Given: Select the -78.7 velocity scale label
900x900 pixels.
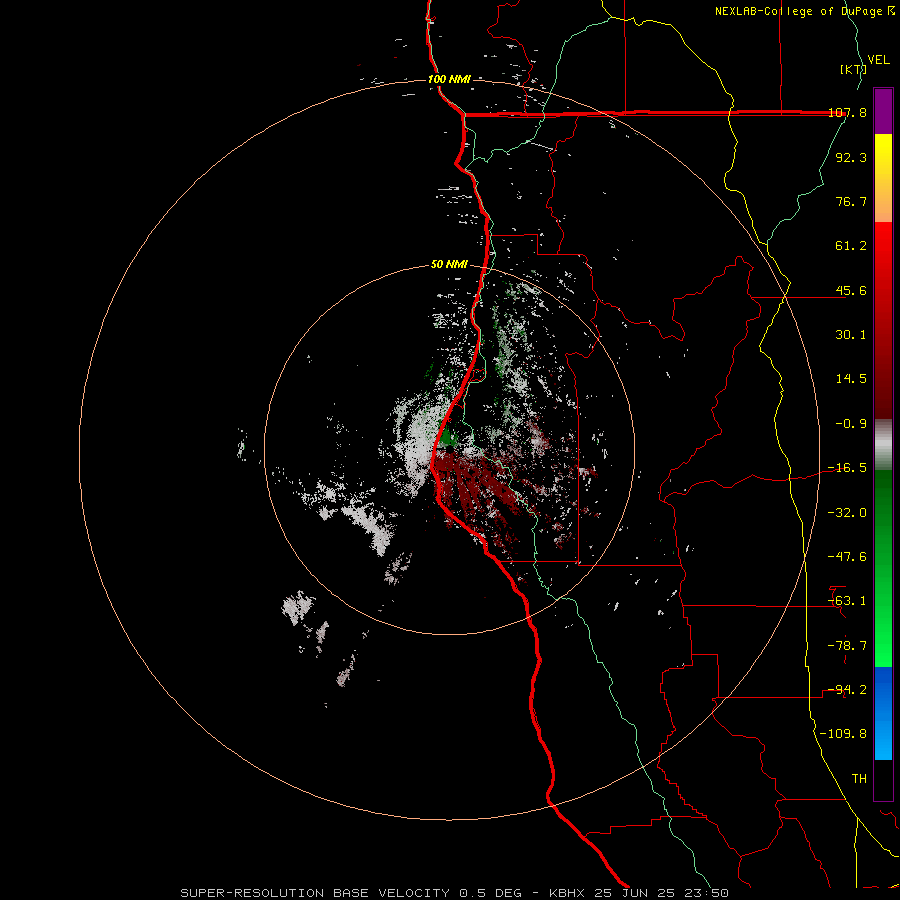Looking at the screenshot, I should tap(848, 646).
